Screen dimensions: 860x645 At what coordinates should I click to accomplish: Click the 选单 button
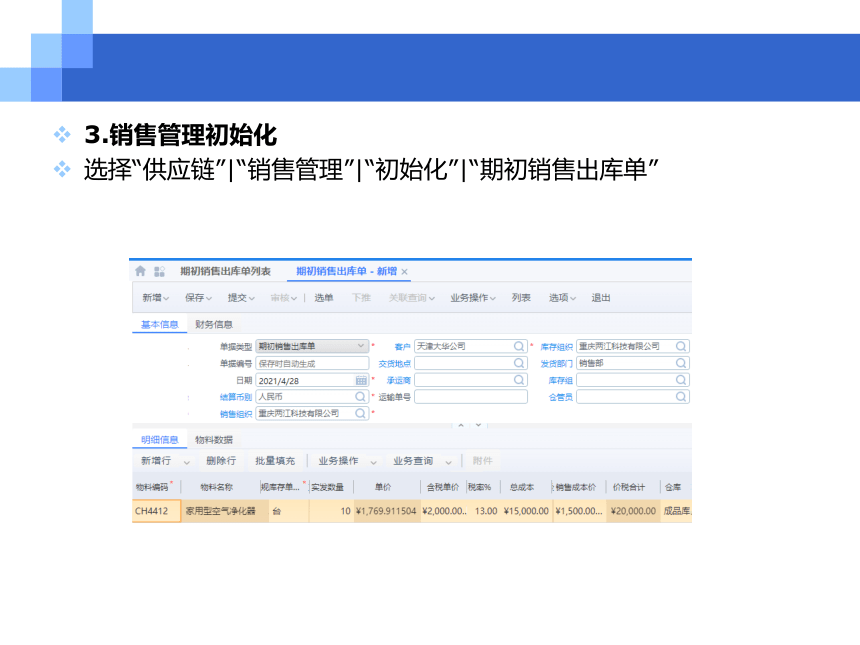[324, 298]
